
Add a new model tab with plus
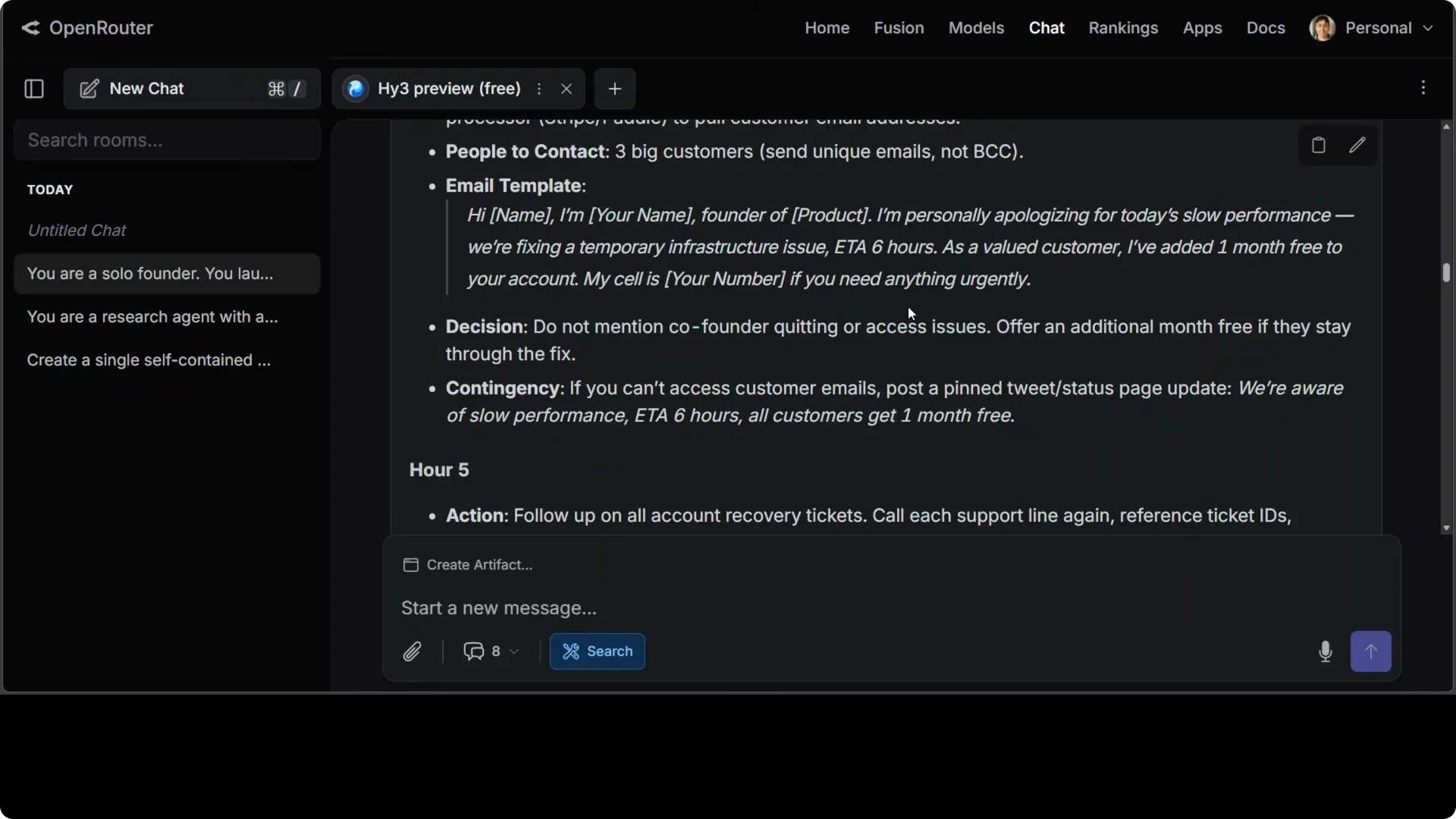point(615,89)
